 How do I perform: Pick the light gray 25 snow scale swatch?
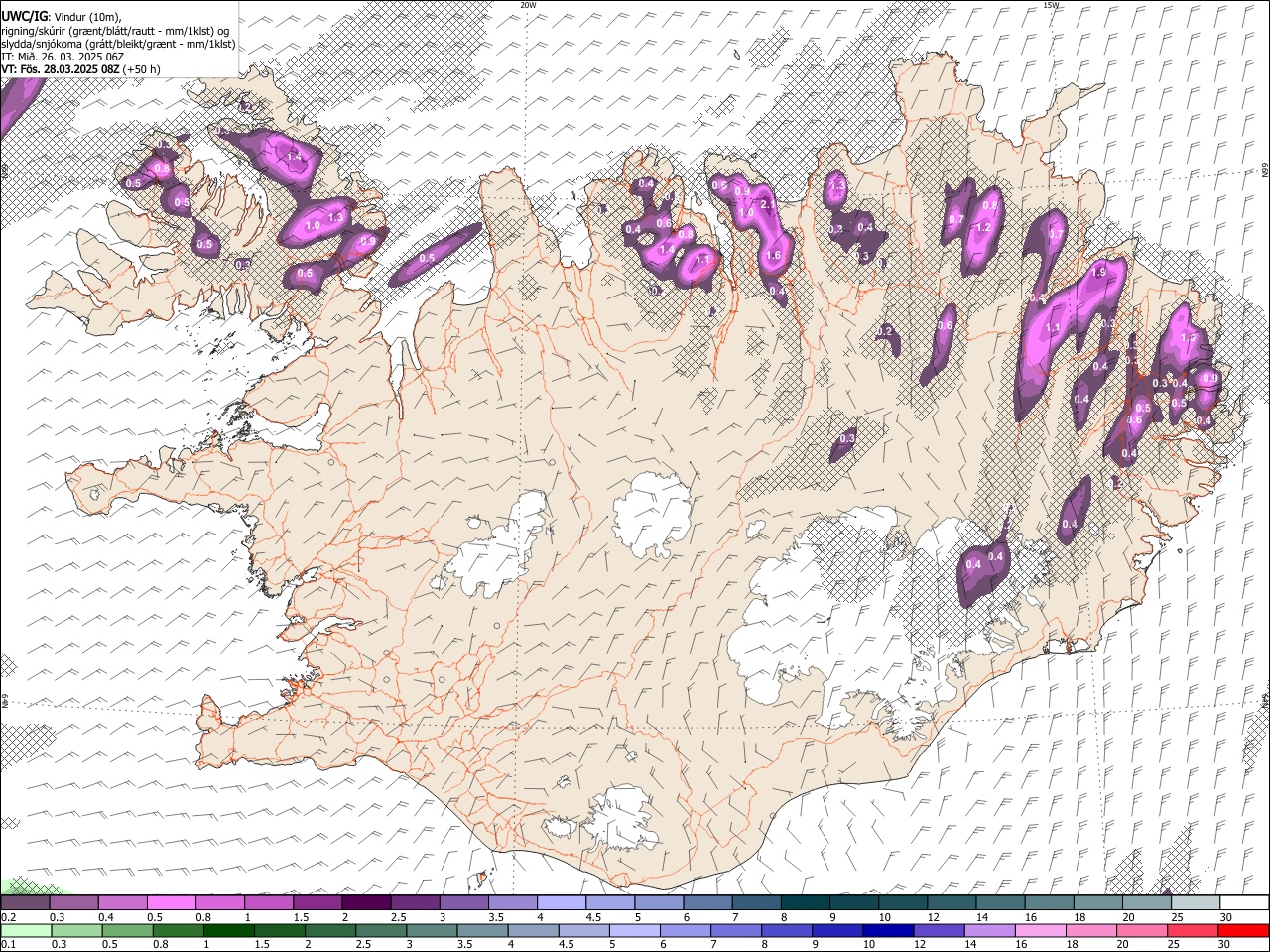click(1195, 902)
